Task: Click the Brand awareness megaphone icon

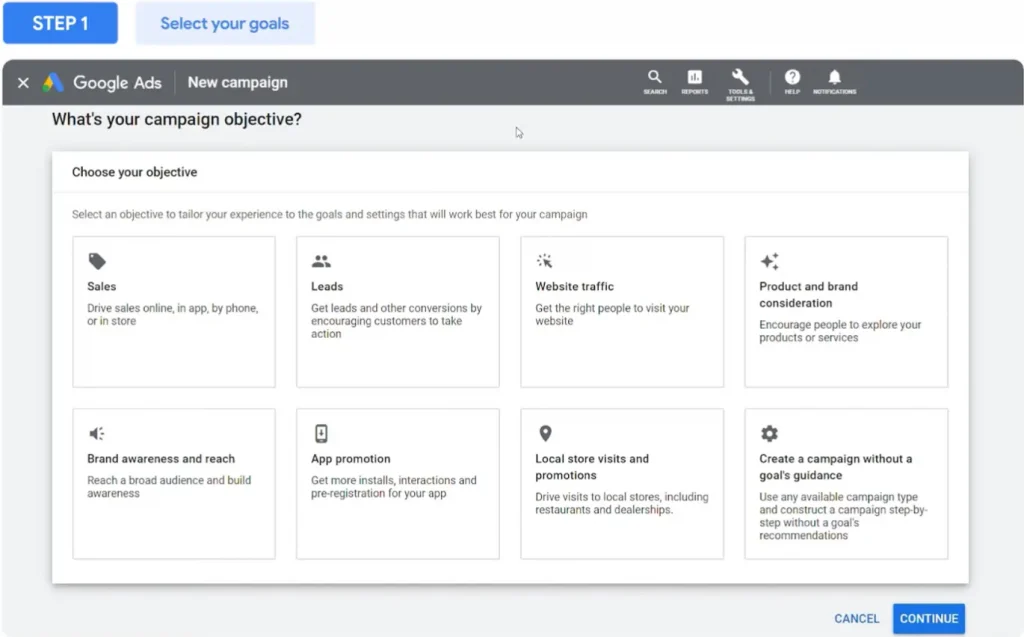Action: (x=97, y=434)
